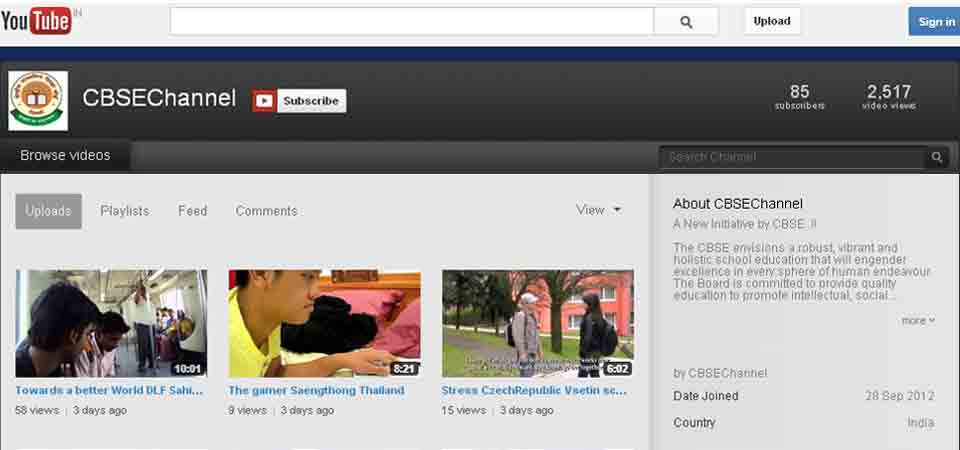Open the Comments tab

266,211
